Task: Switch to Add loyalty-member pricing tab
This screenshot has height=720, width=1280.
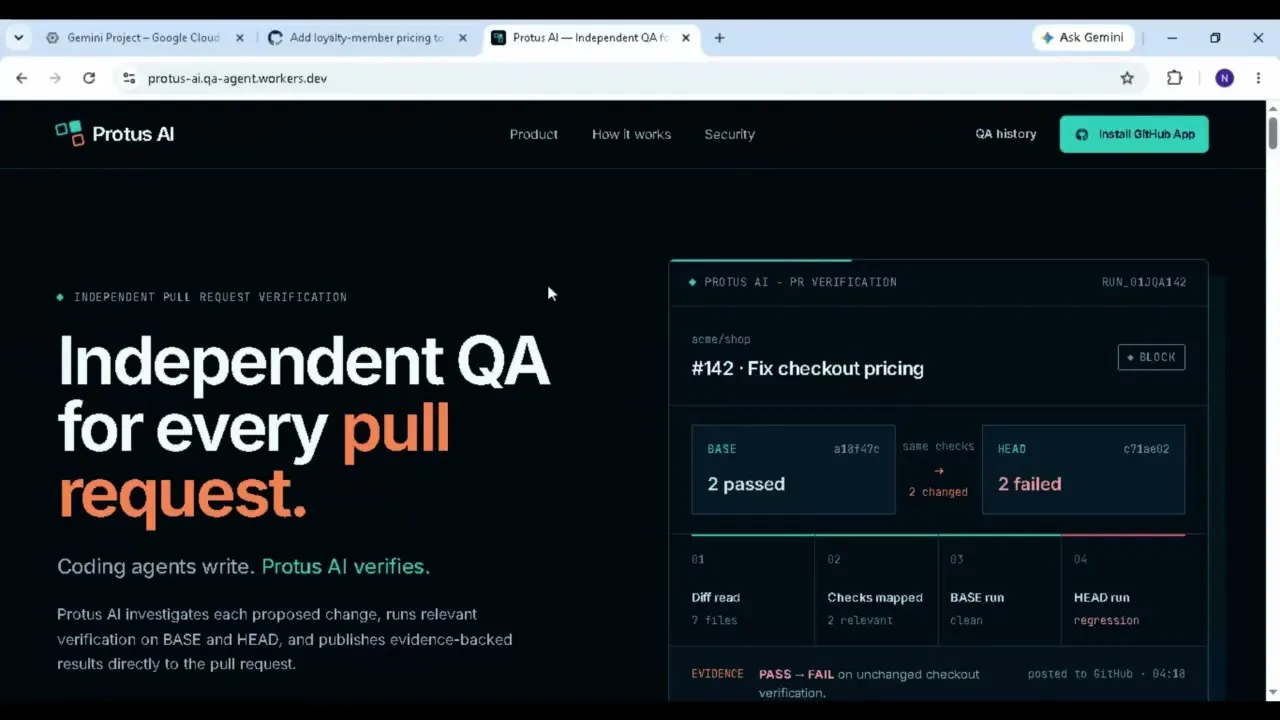Action: tap(366, 38)
